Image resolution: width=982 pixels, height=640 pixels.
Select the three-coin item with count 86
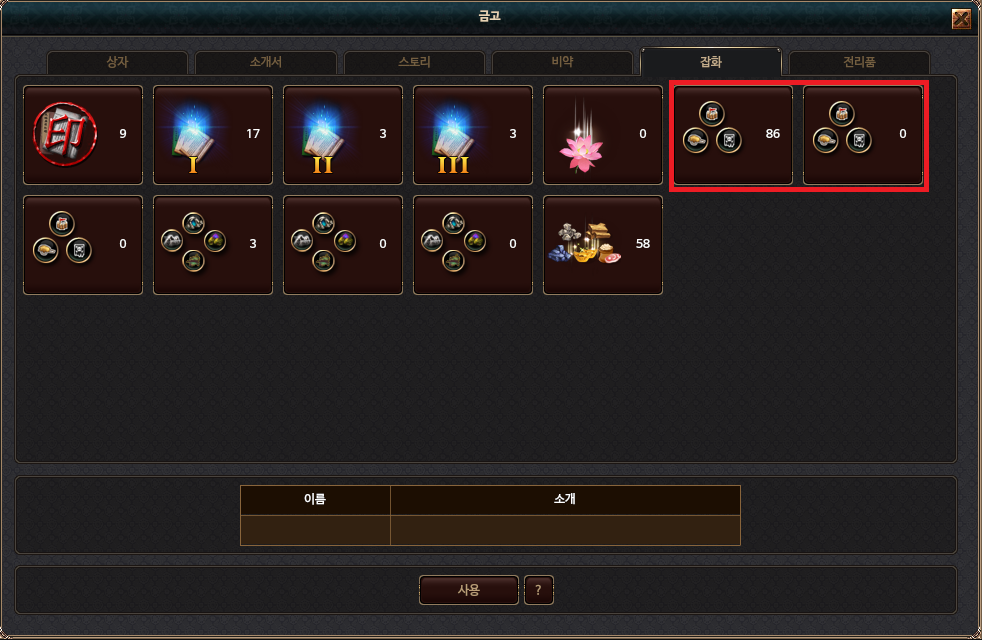[x=733, y=135]
